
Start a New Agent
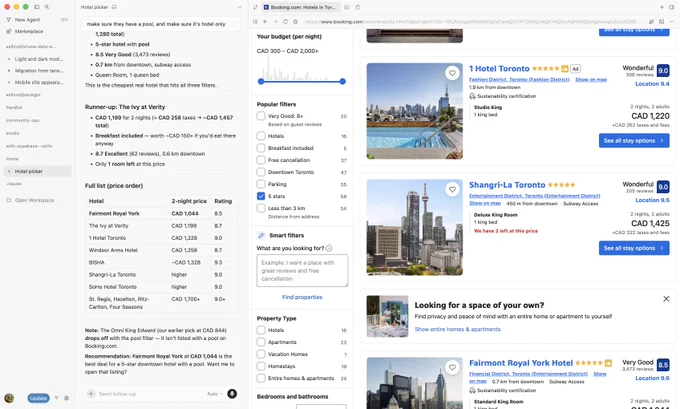tap(27, 20)
